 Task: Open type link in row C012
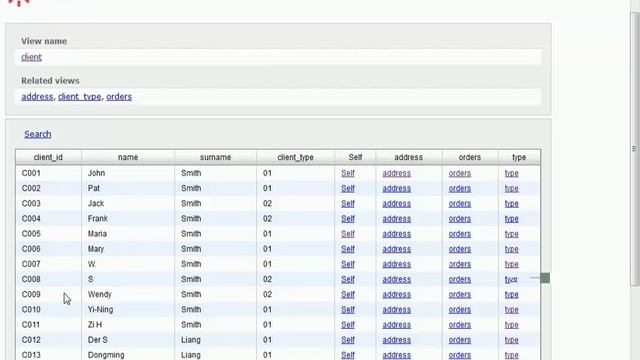[x=511, y=340]
